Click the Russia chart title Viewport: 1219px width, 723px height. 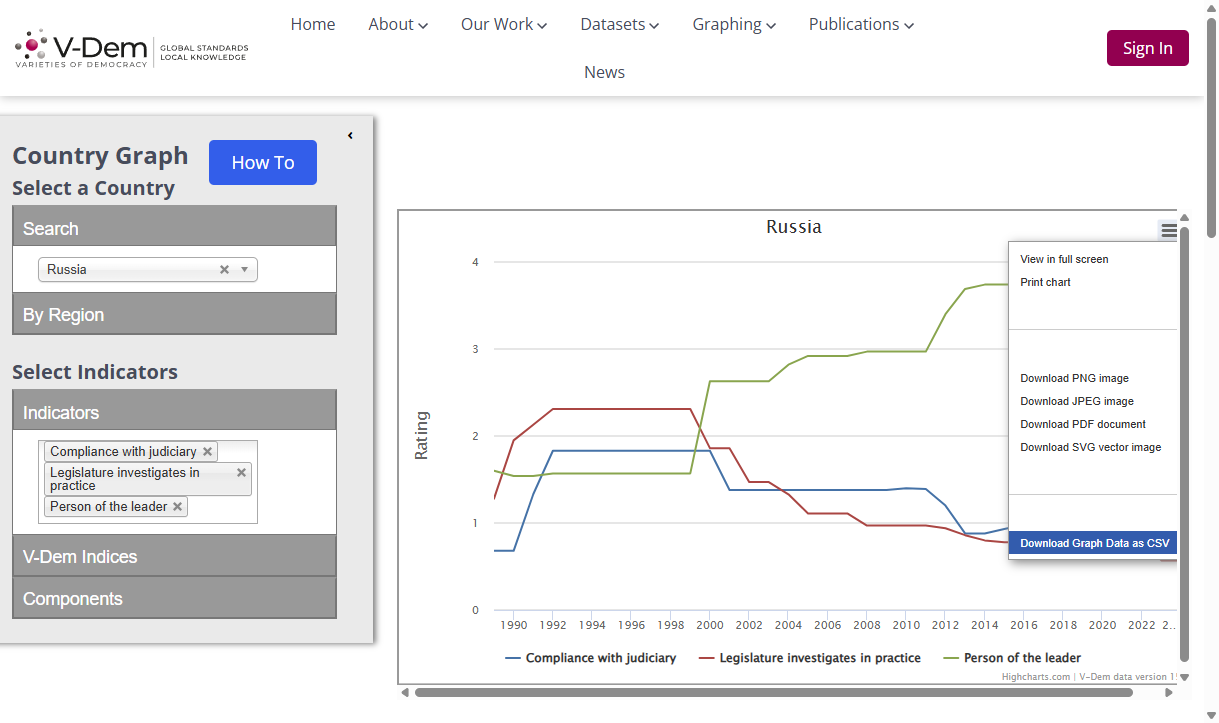(794, 227)
